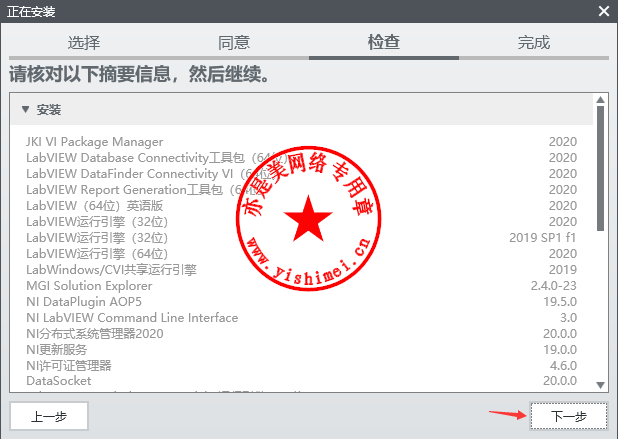
Task: Switch to the 同意 step tab
Action: 234,43
